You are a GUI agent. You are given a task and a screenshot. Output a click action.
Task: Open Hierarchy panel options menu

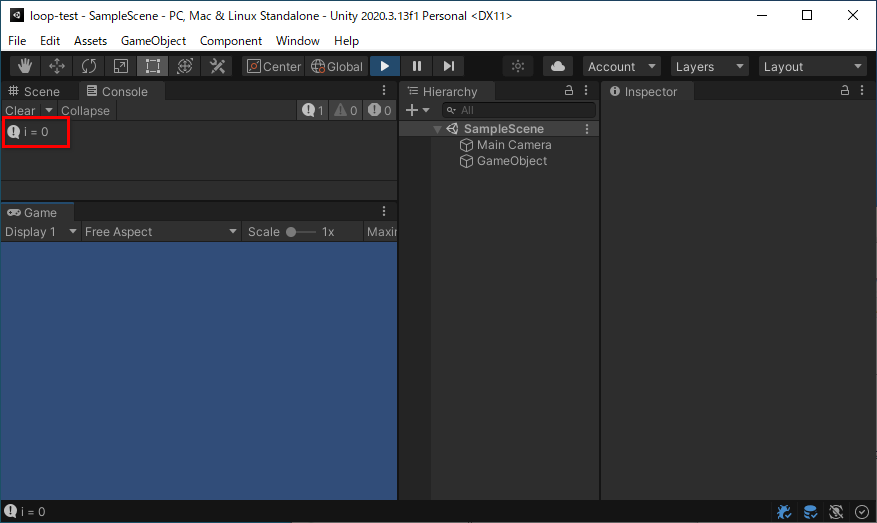coord(586,91)
